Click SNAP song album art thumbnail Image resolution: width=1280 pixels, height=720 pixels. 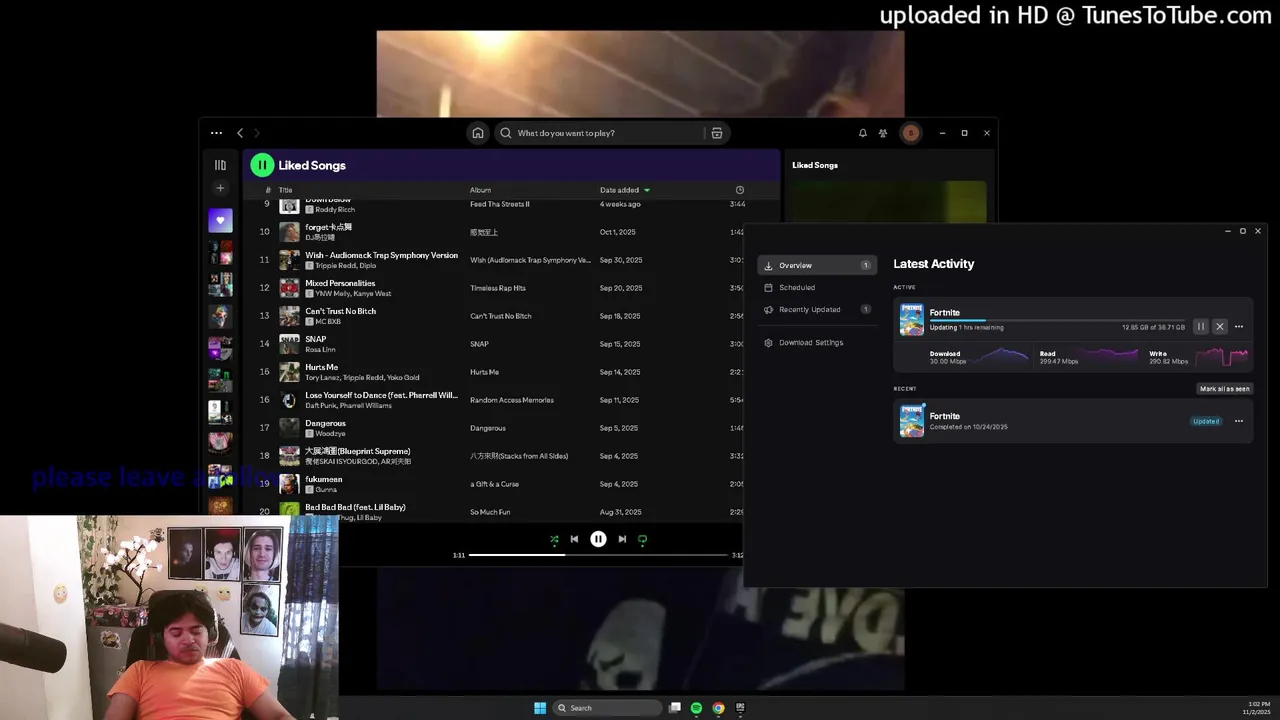pos(289,344)
